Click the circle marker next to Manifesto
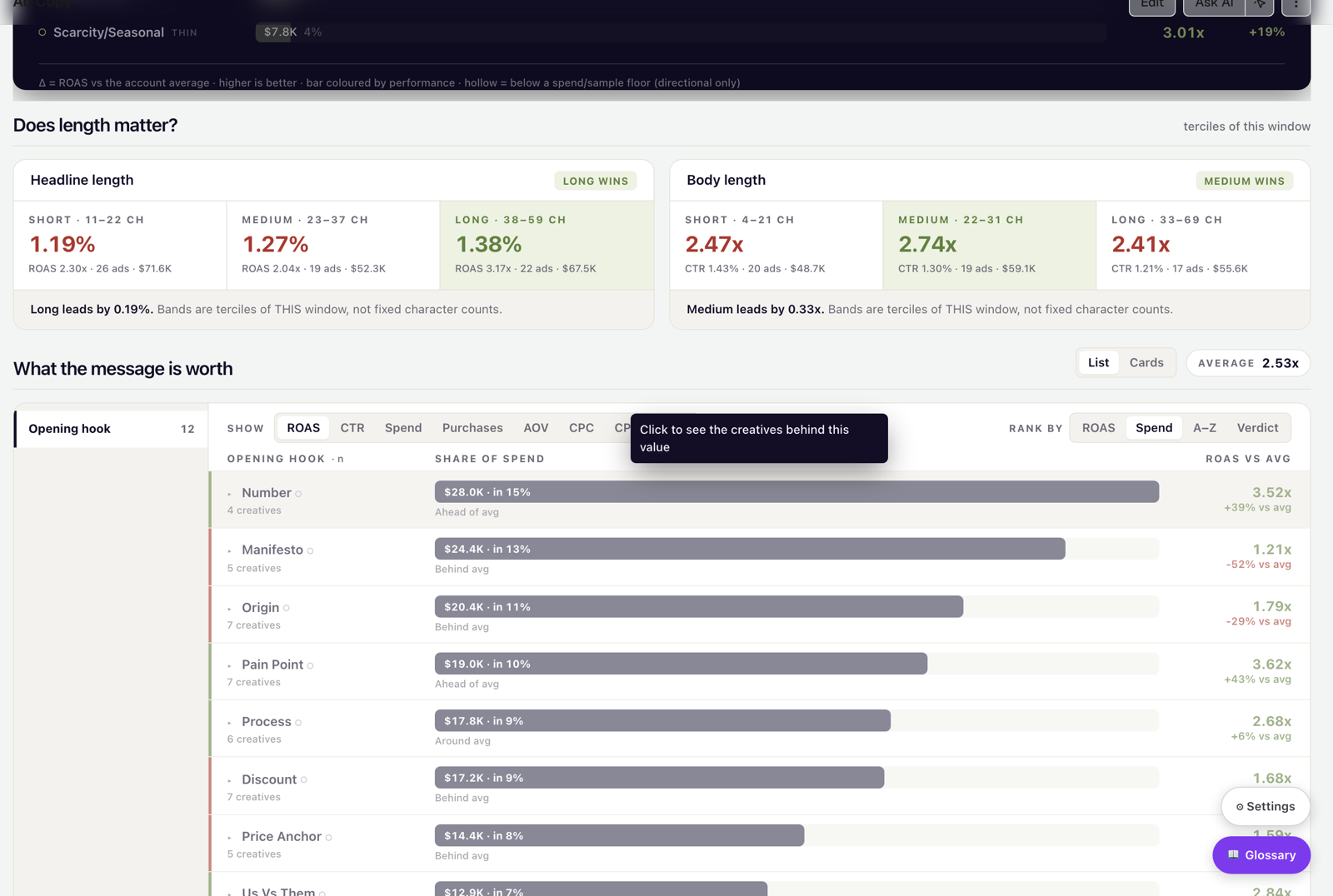The width and height of the screenshot is (1333, 896). tap(310, 550)
